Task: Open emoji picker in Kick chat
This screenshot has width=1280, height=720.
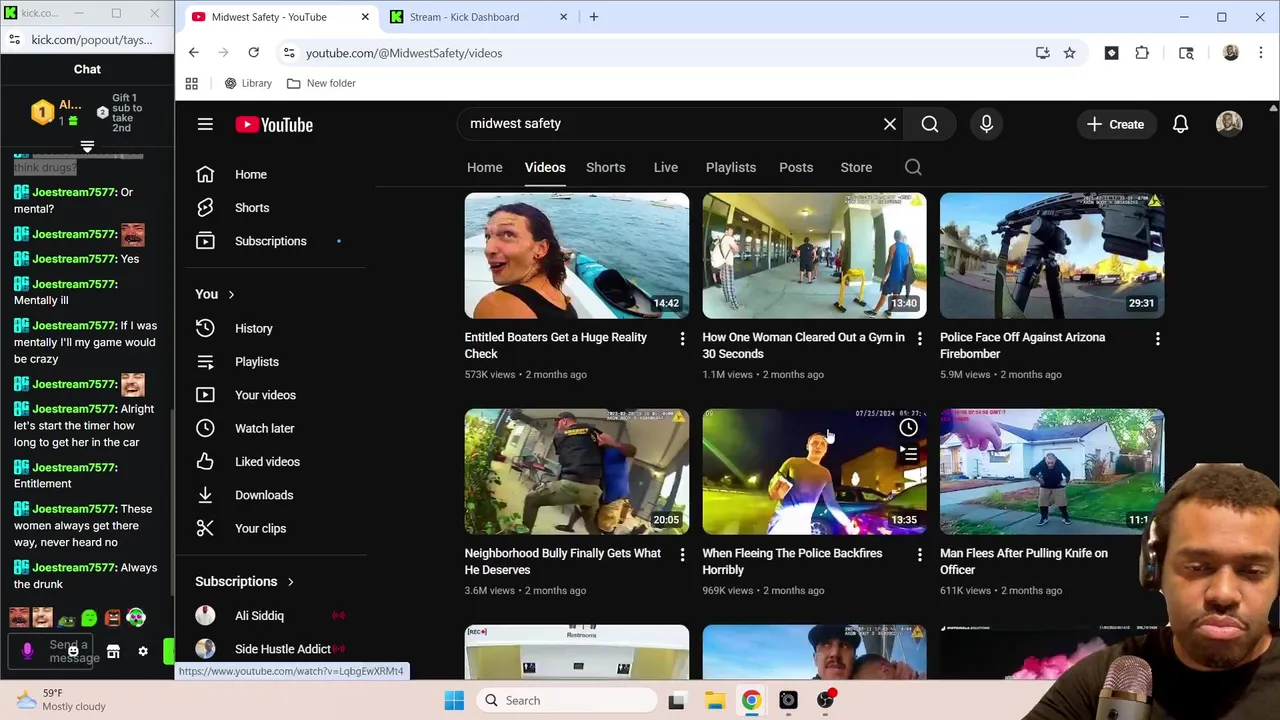Action: click(73, 651)
